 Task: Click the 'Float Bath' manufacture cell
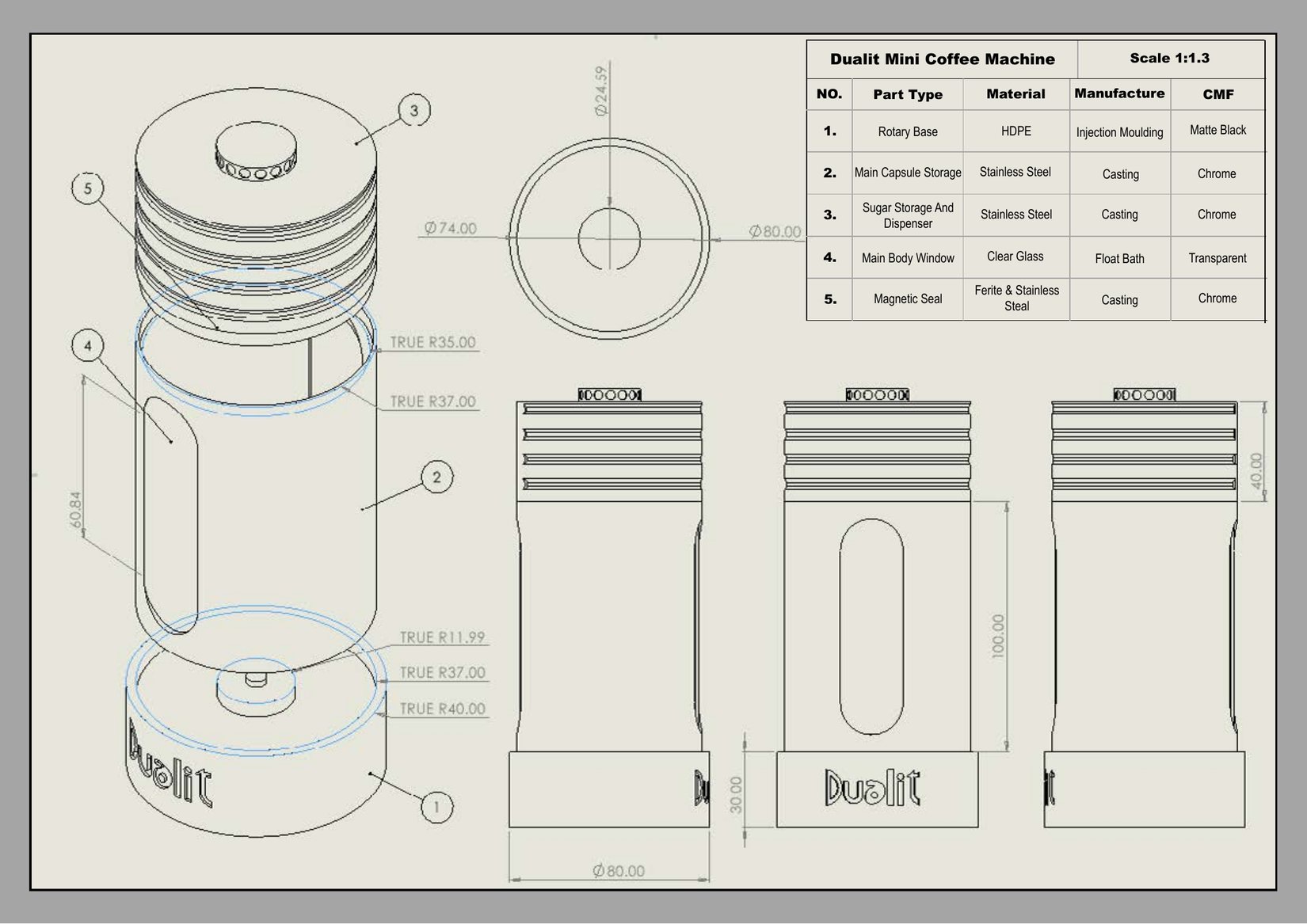1119,259
